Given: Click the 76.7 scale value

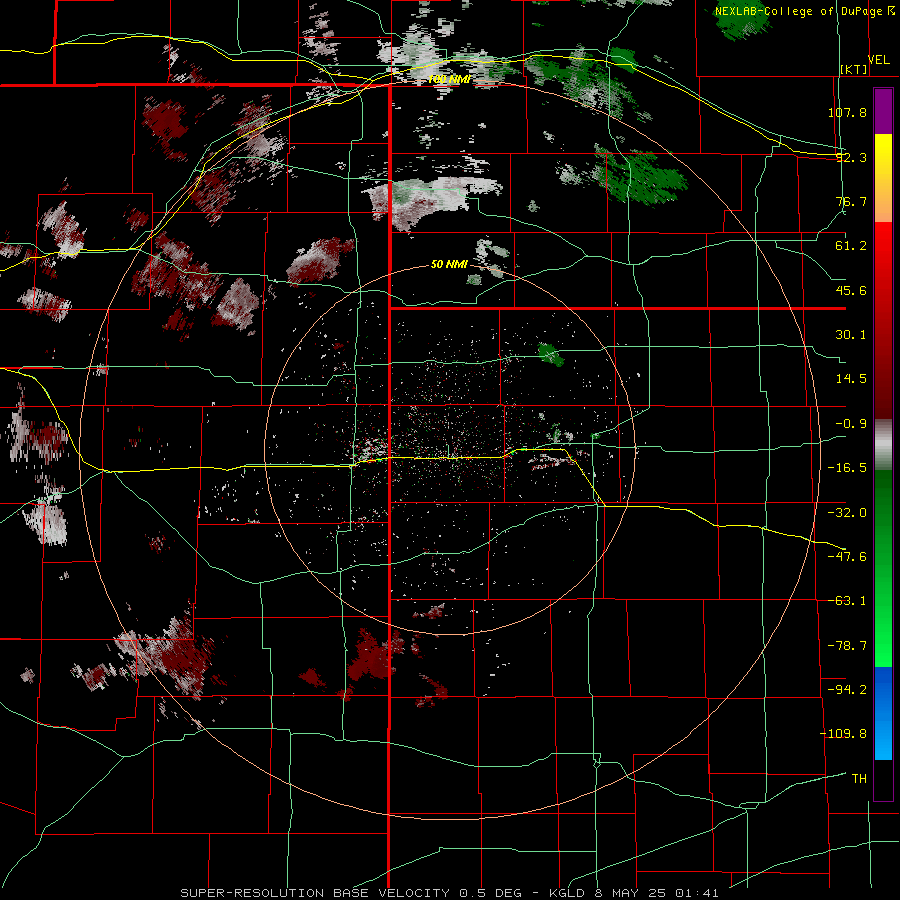Looking at the screenshot, I should click(x=851, y=201).
